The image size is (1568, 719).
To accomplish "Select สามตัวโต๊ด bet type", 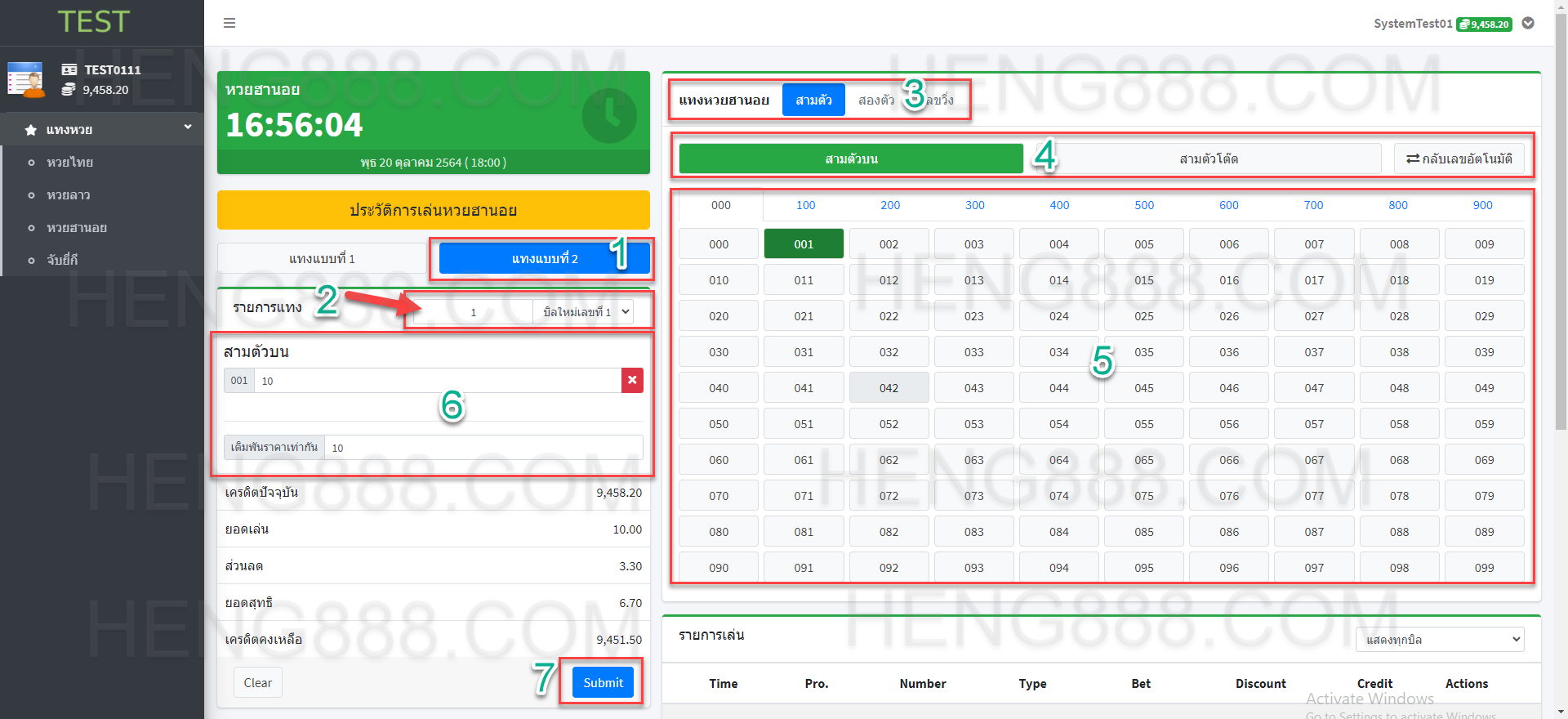I will (1208, 159).
